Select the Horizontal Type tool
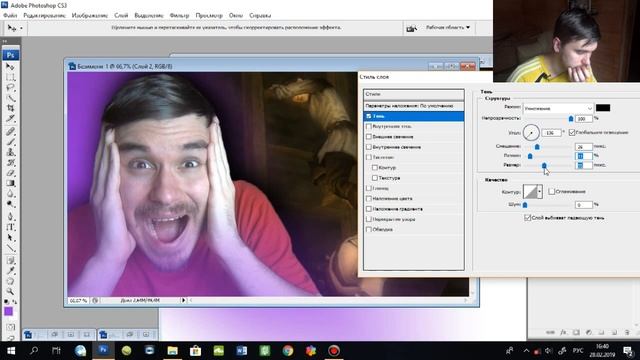640x360 pixels. (x=10, y=227)
